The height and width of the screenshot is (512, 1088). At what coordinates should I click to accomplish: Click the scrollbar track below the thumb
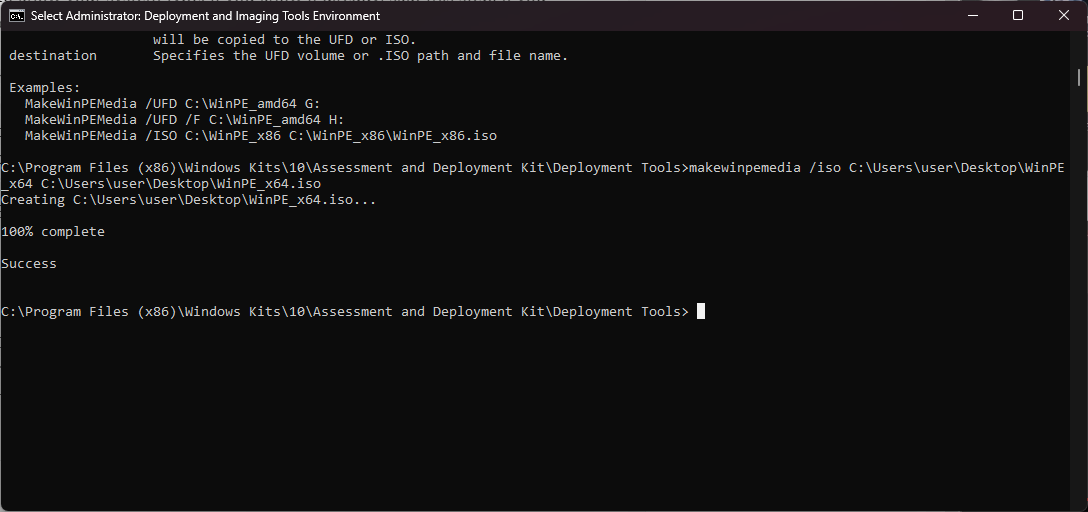tap(1079, 300)
